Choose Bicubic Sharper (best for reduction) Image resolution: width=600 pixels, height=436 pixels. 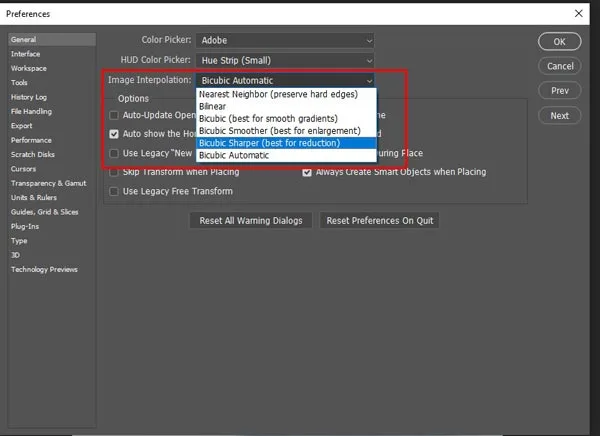(x=269, y=143)
